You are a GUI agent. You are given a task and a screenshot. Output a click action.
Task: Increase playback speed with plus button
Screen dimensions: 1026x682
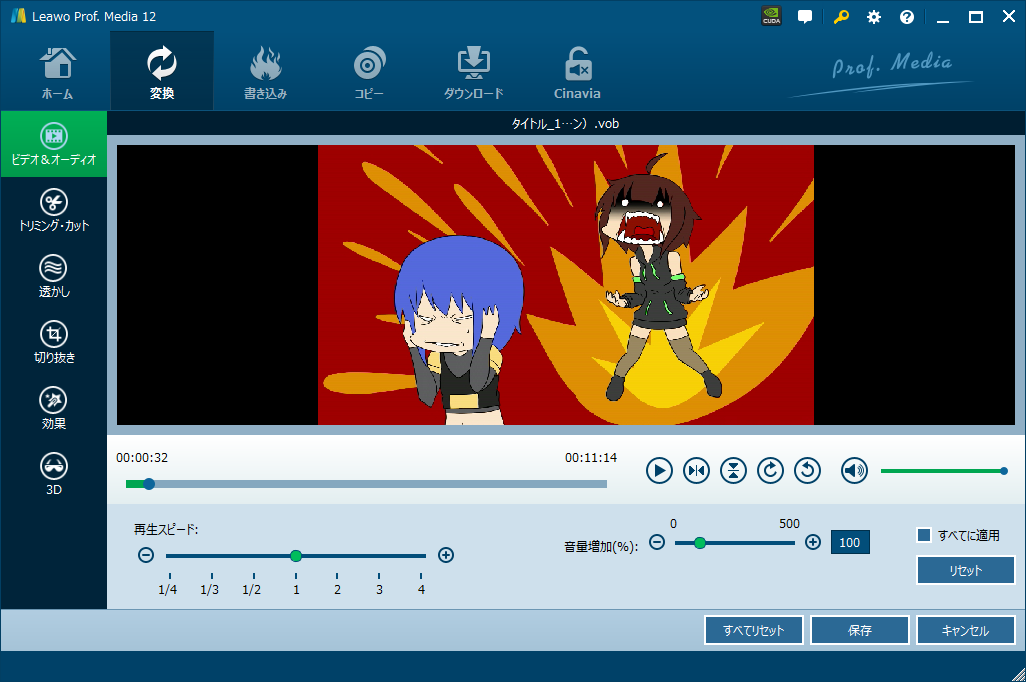446,555
